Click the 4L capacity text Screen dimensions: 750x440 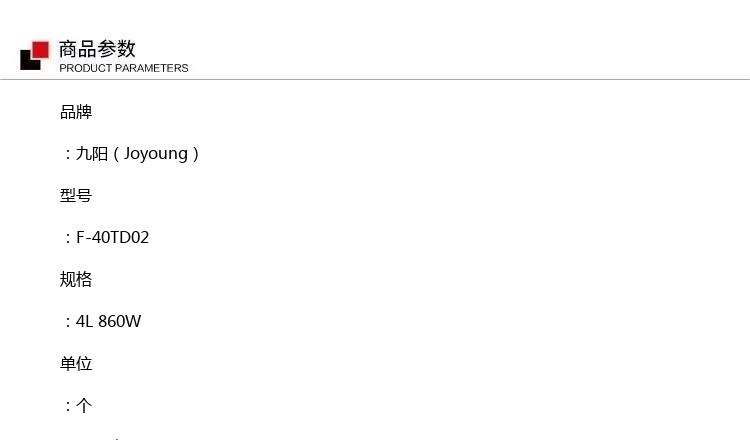[84, 321]
